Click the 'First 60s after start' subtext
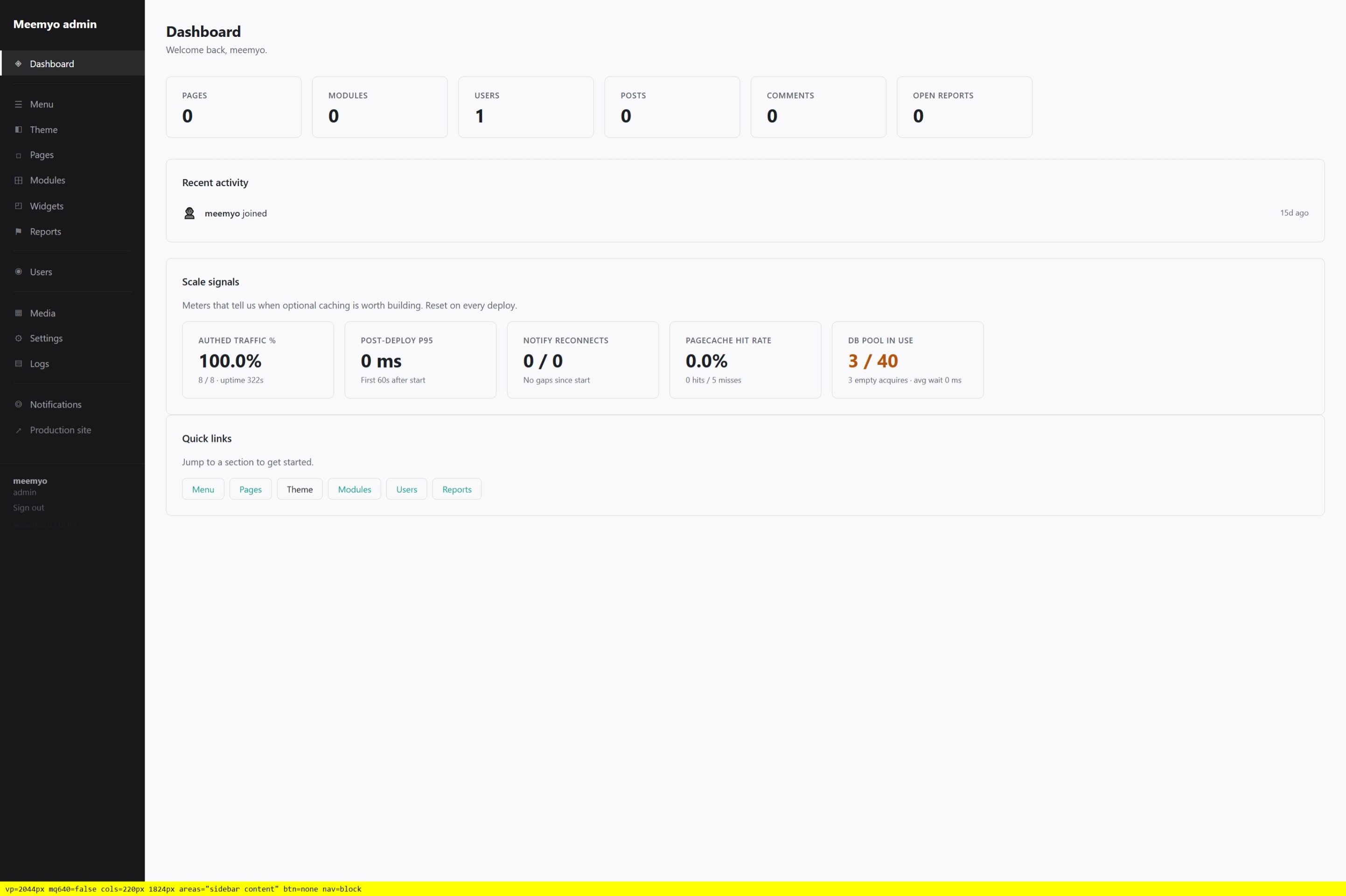This screenshot has height=896, width=1346. (x=393, y=380)
